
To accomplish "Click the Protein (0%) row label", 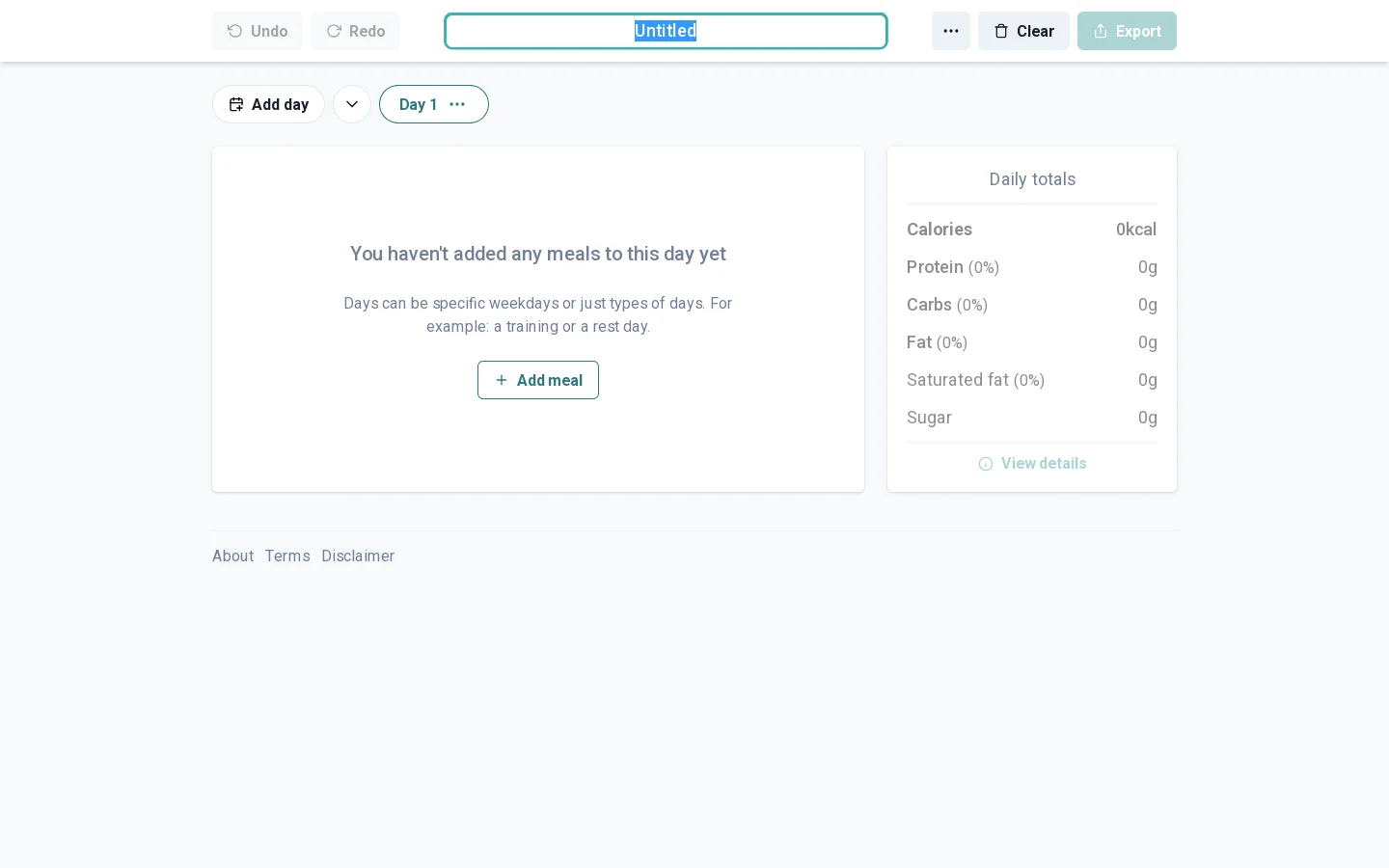I will click(953, 267).
